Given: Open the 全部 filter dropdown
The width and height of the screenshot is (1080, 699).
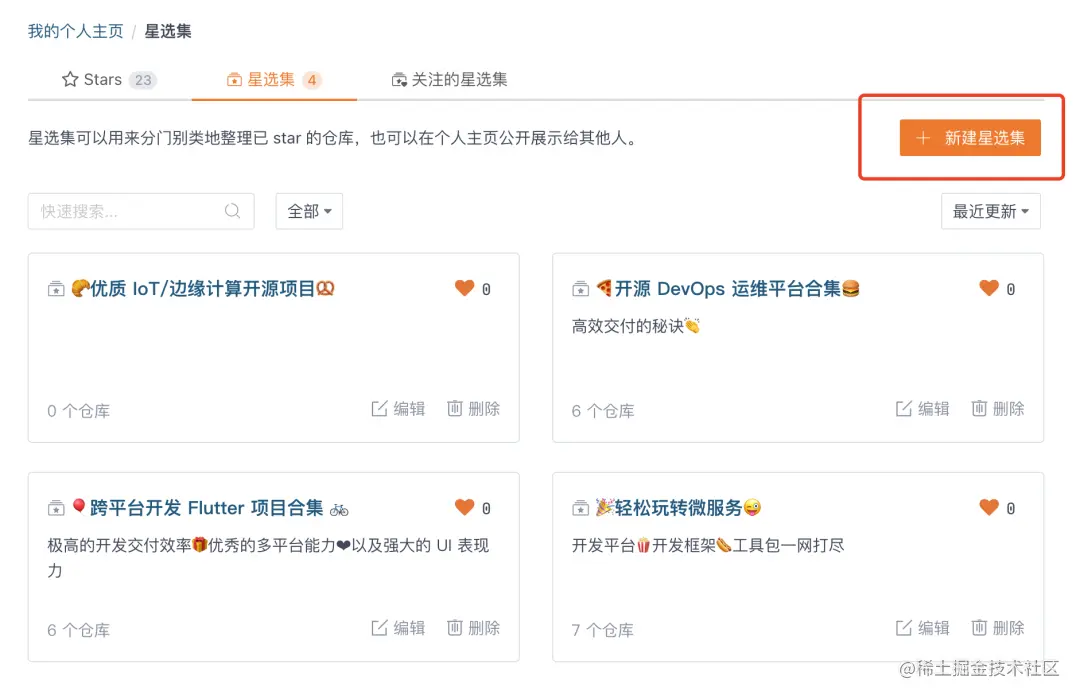Looking at the screenshot, I should point(308,211).
